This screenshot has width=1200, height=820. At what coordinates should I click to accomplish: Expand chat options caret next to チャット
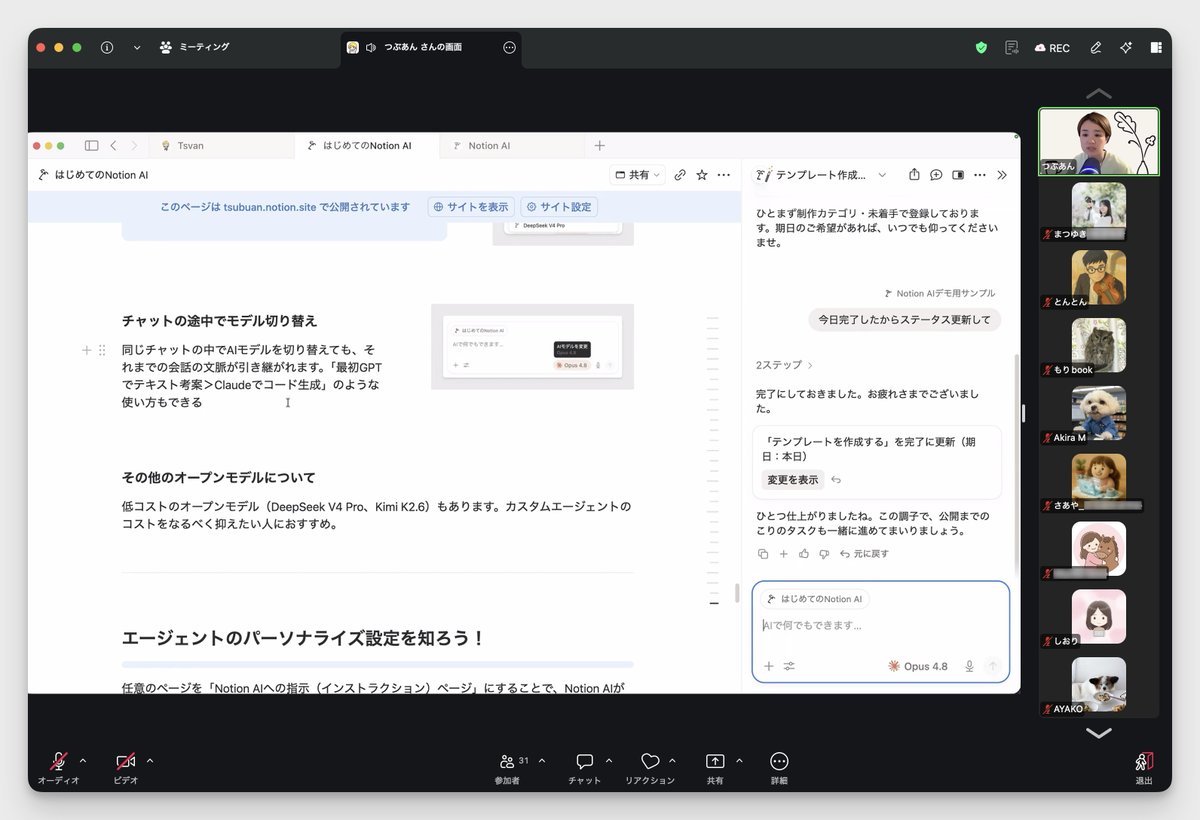tap(609, 760)
